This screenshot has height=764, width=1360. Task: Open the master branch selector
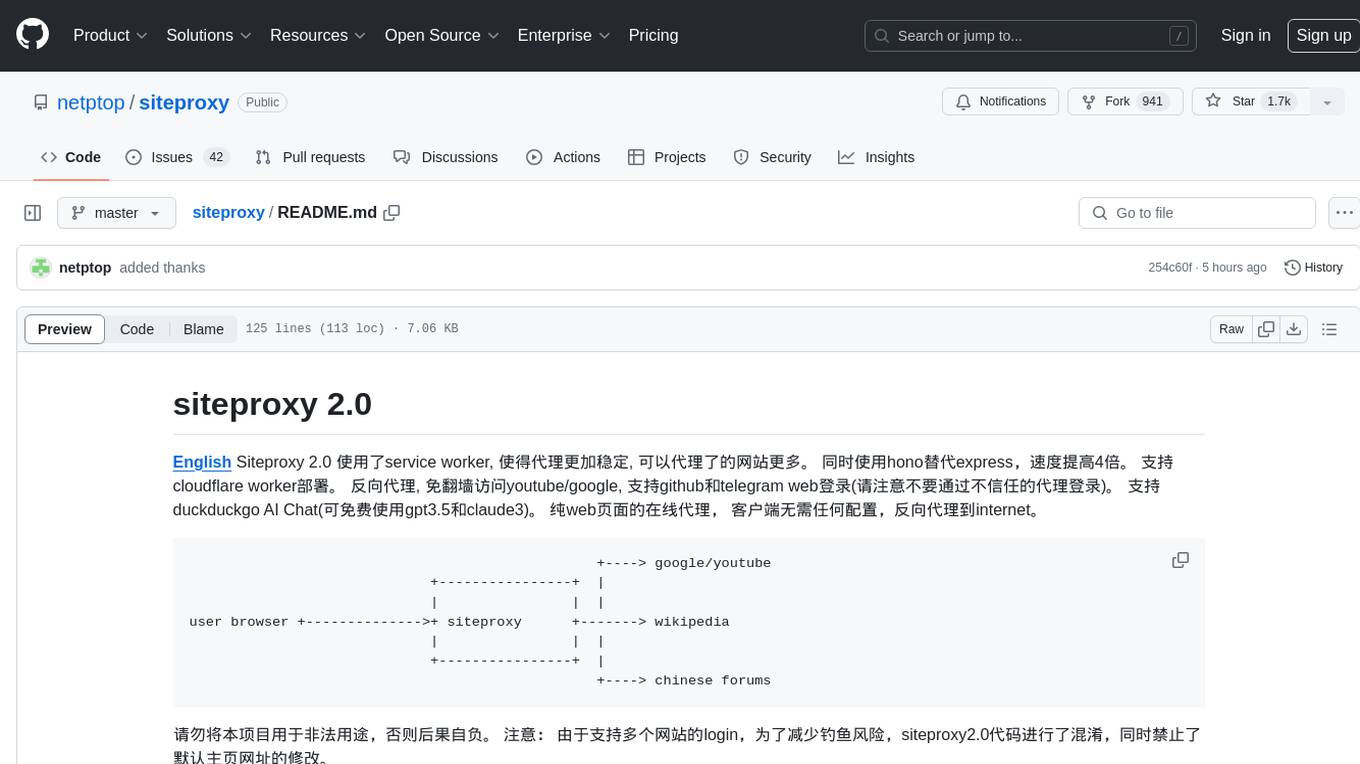116,213
